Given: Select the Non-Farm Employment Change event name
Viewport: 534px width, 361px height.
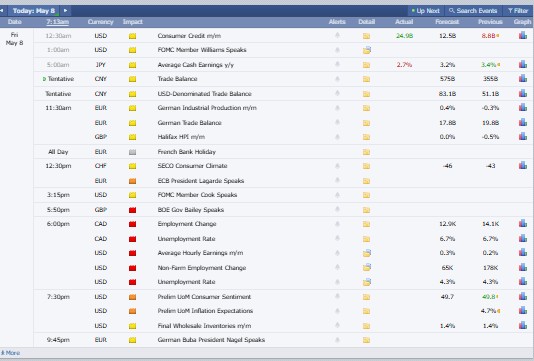Looking at the screenshot, I should pyautogui.click(x=202, y=268).
